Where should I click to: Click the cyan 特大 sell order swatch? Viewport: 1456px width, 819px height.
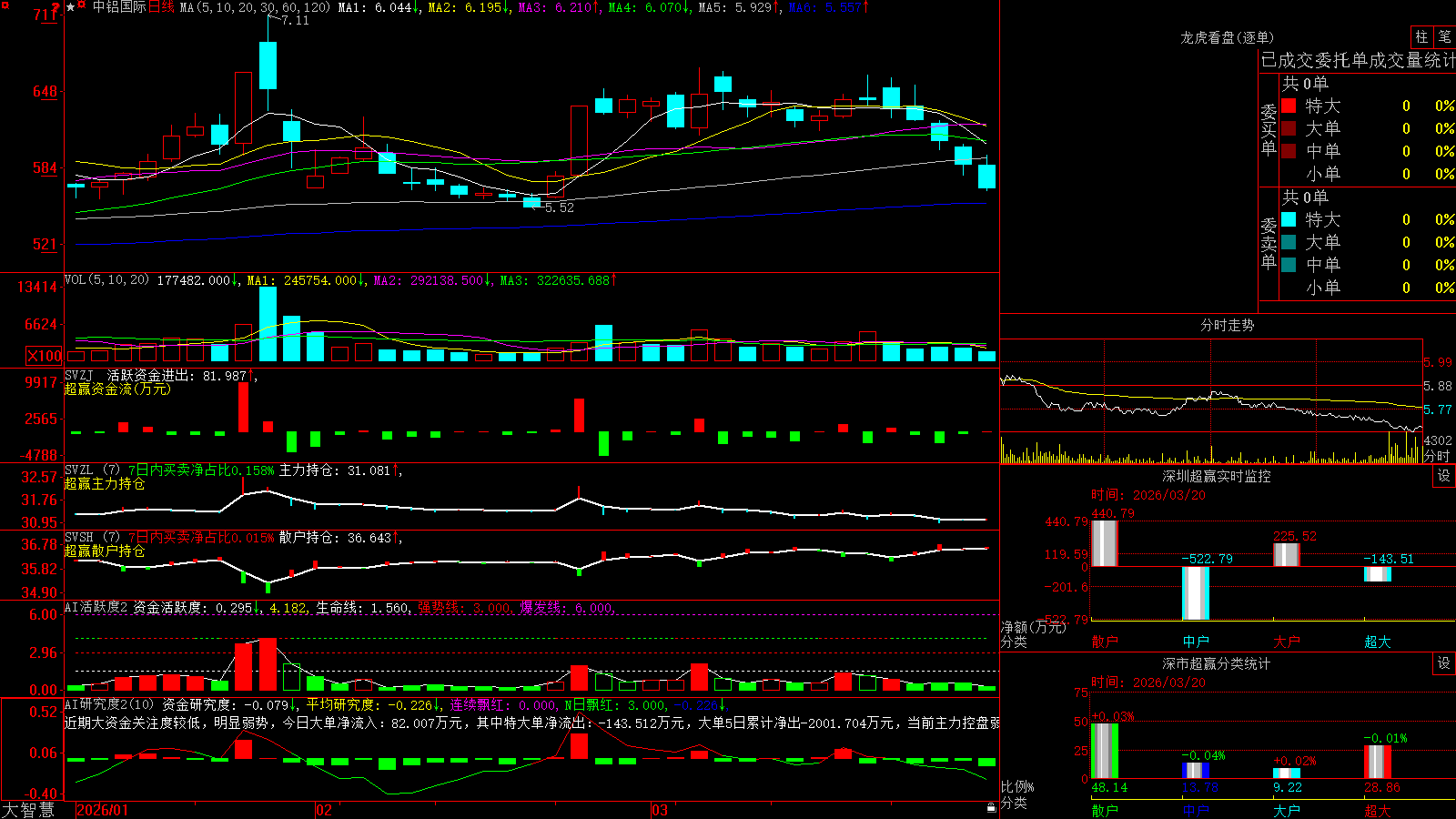click(x=1289, y=219)
